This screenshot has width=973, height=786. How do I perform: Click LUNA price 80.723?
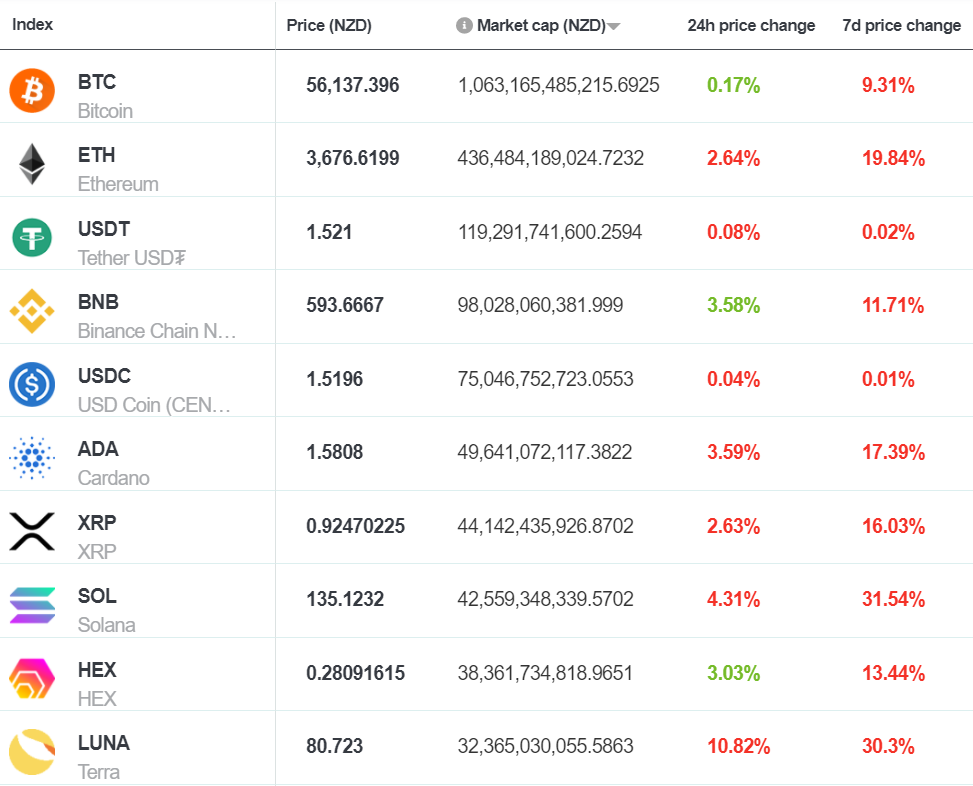pyautogui.click(x=334, y=746)
